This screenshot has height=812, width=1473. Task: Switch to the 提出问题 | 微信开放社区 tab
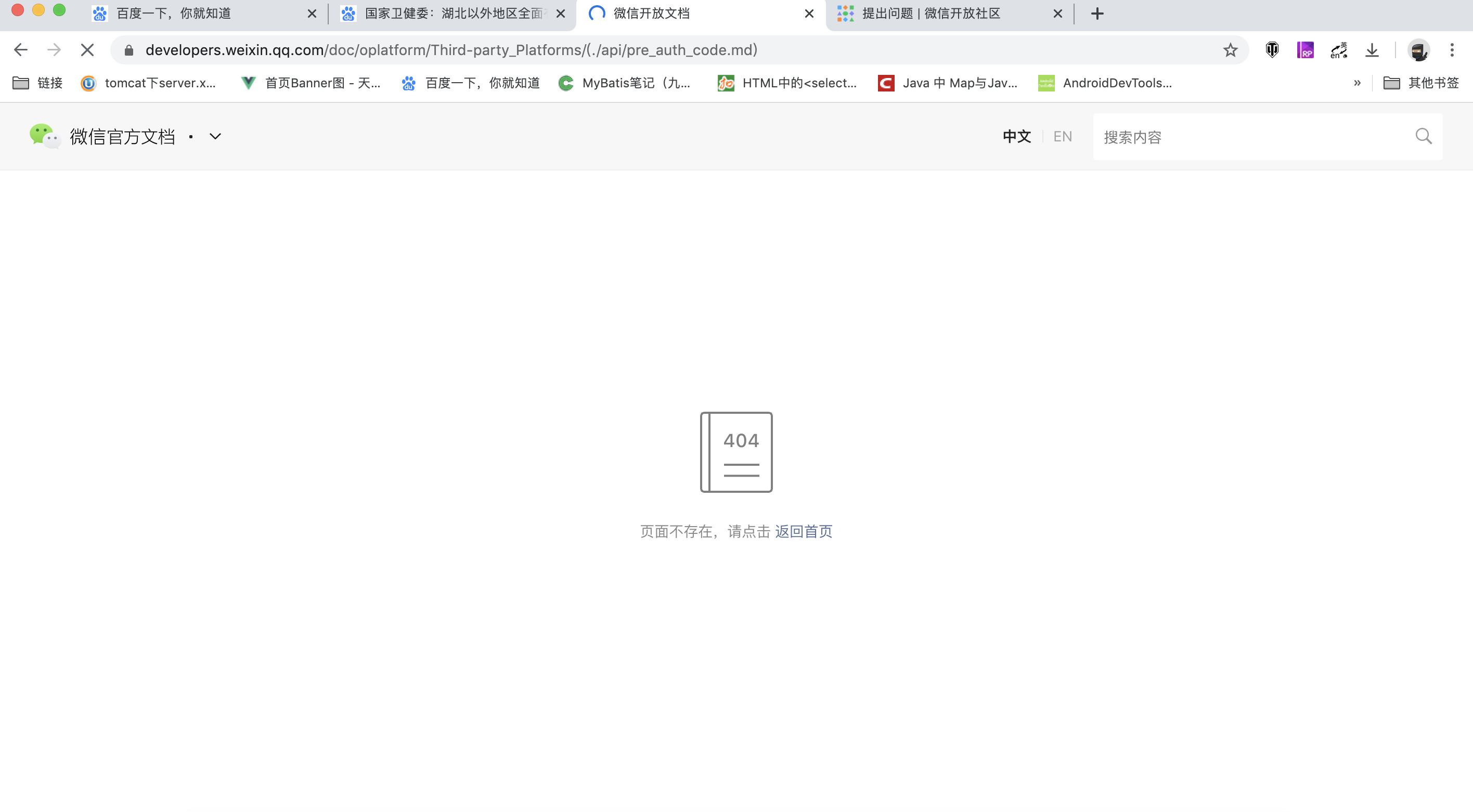(x=931, y=14)
